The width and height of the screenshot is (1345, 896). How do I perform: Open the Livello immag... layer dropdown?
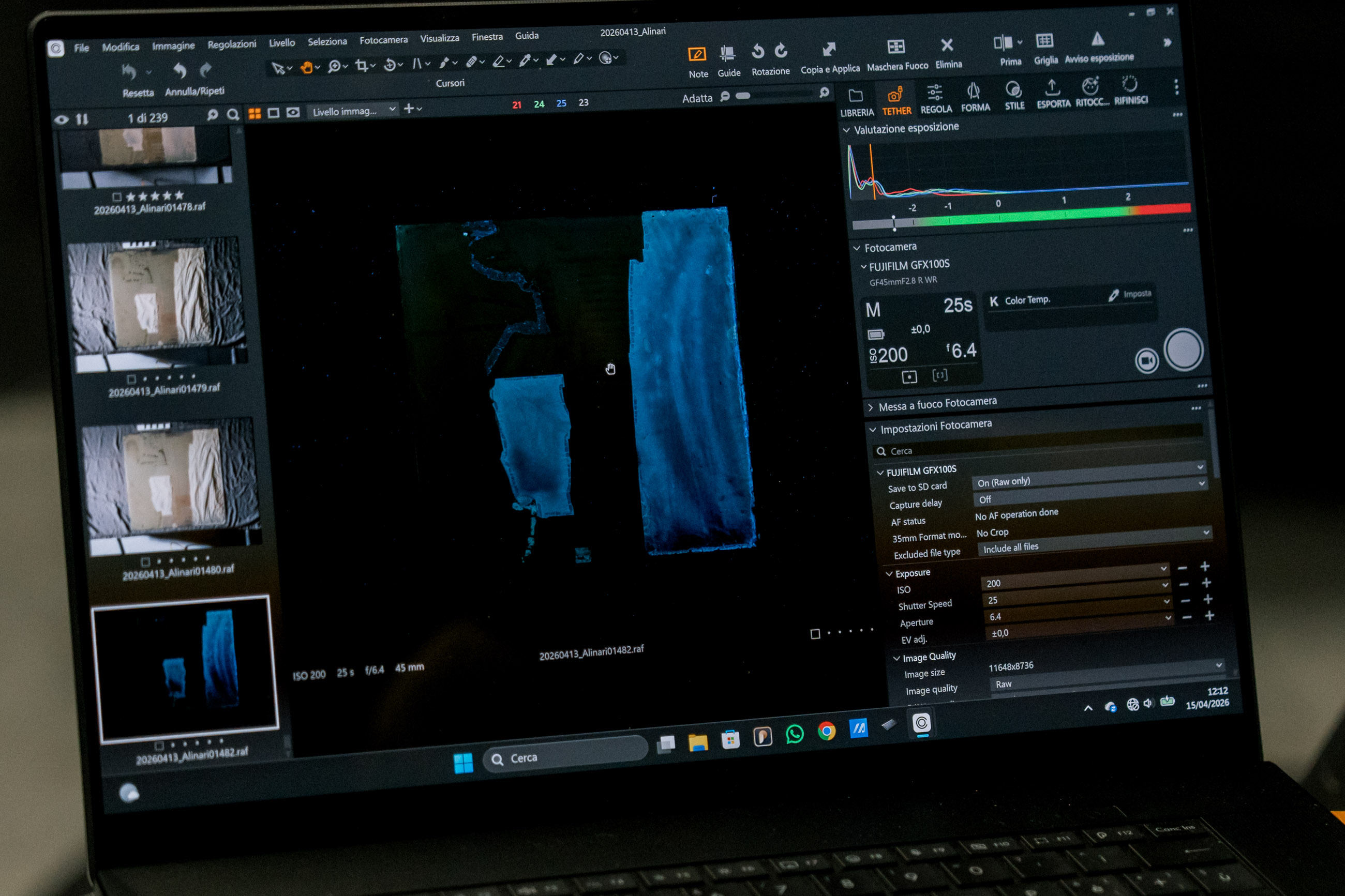[x=354, y=111]
